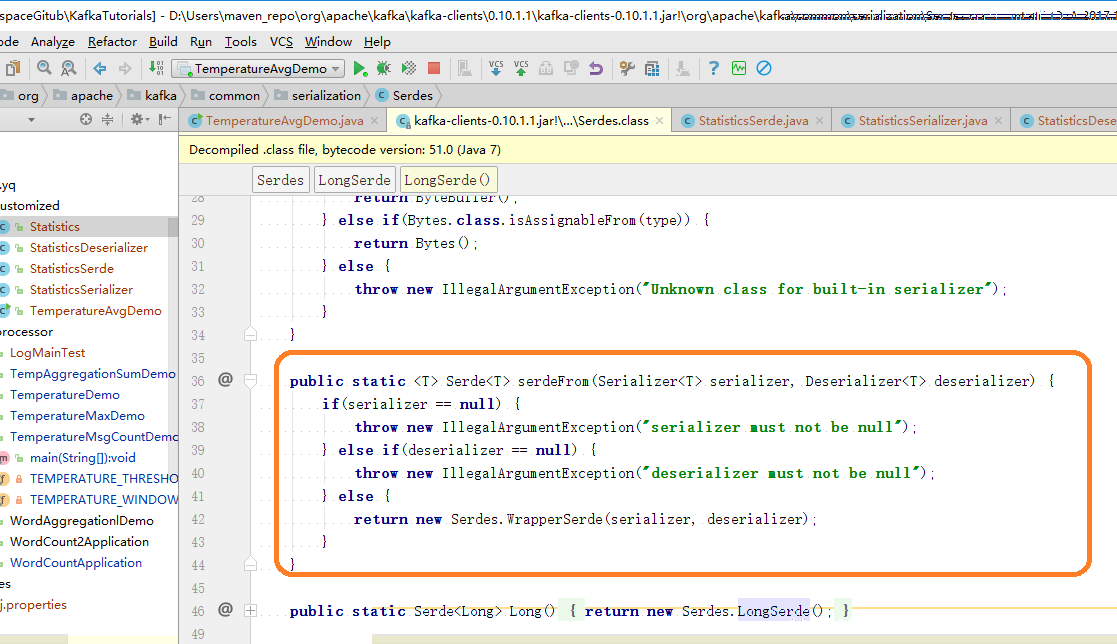Navigate forward with the gray right arrow
Screen dimensions: 1117x644
tap(125, 68)
